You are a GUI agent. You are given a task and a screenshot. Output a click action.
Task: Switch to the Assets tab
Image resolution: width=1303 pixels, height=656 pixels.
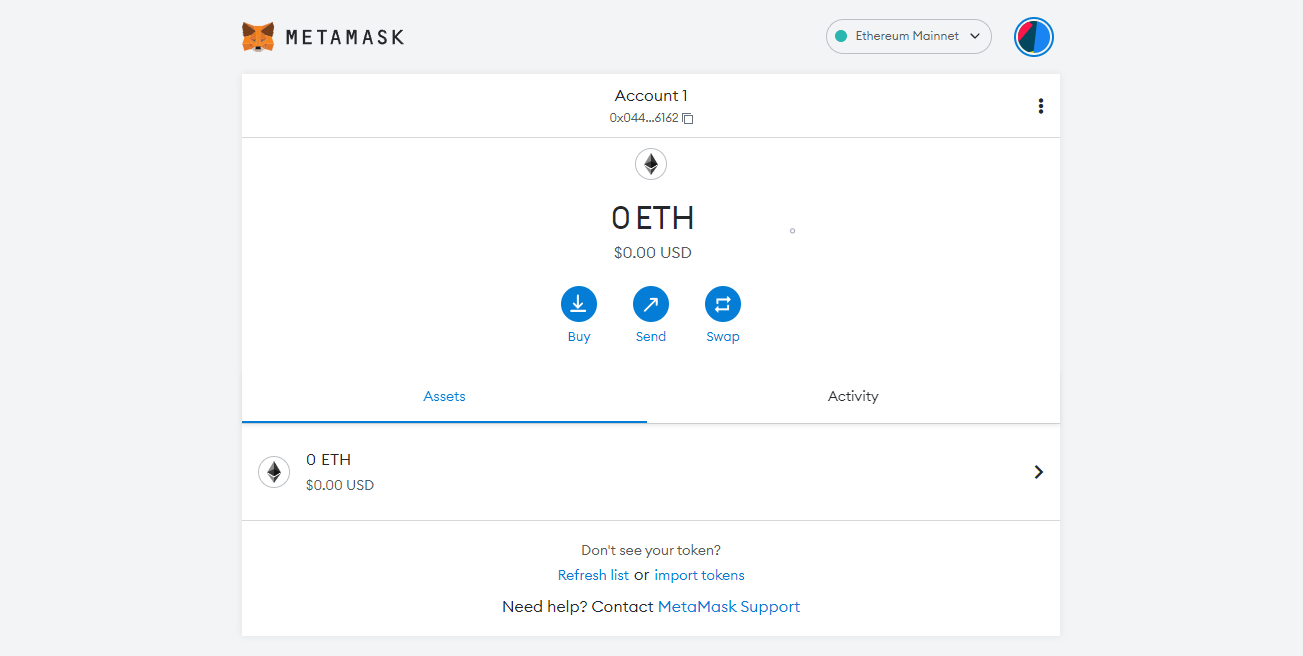click(x=444, y=396)
